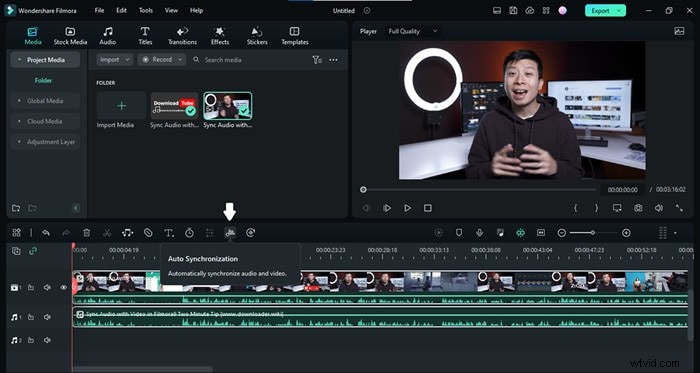Click the add marker shield icon
This screenshot has height=373, width=700.
[x=459, y=232]
